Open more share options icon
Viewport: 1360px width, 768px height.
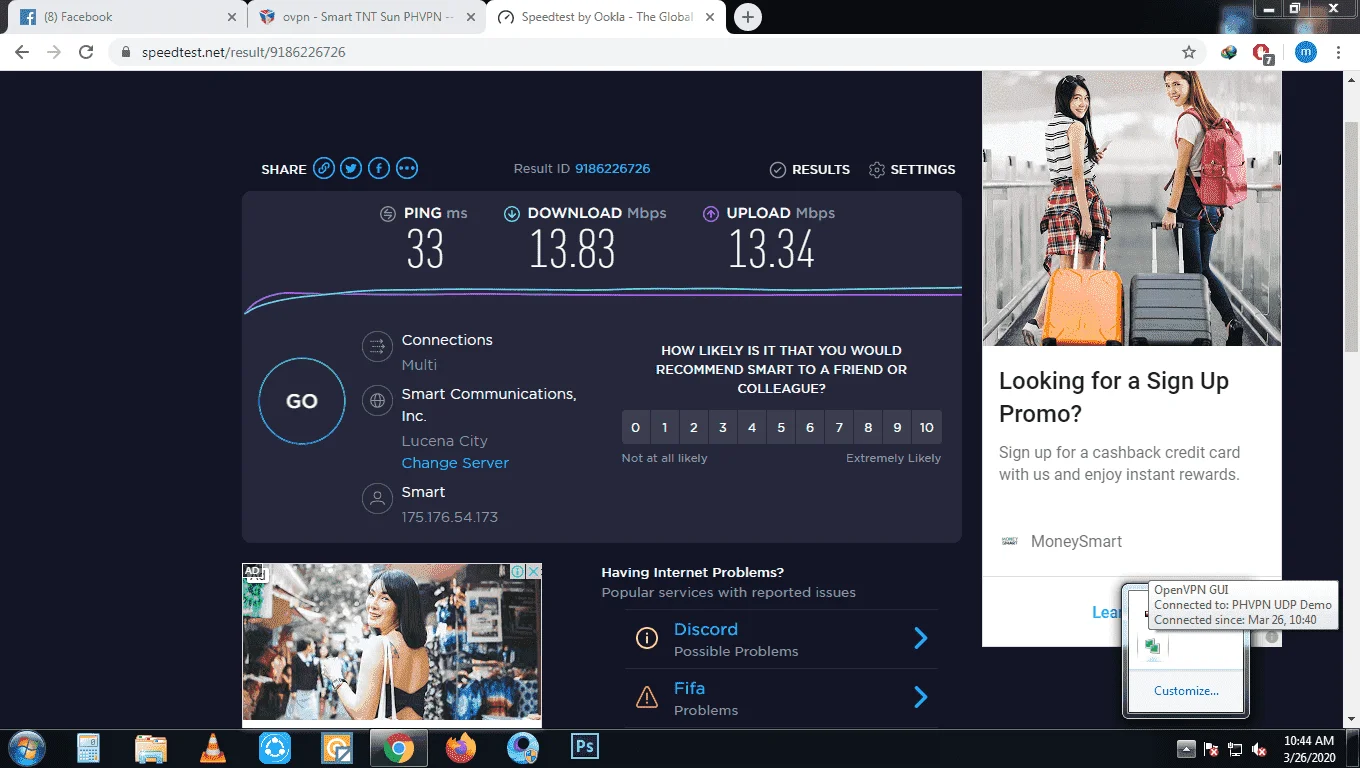point(407,169)
